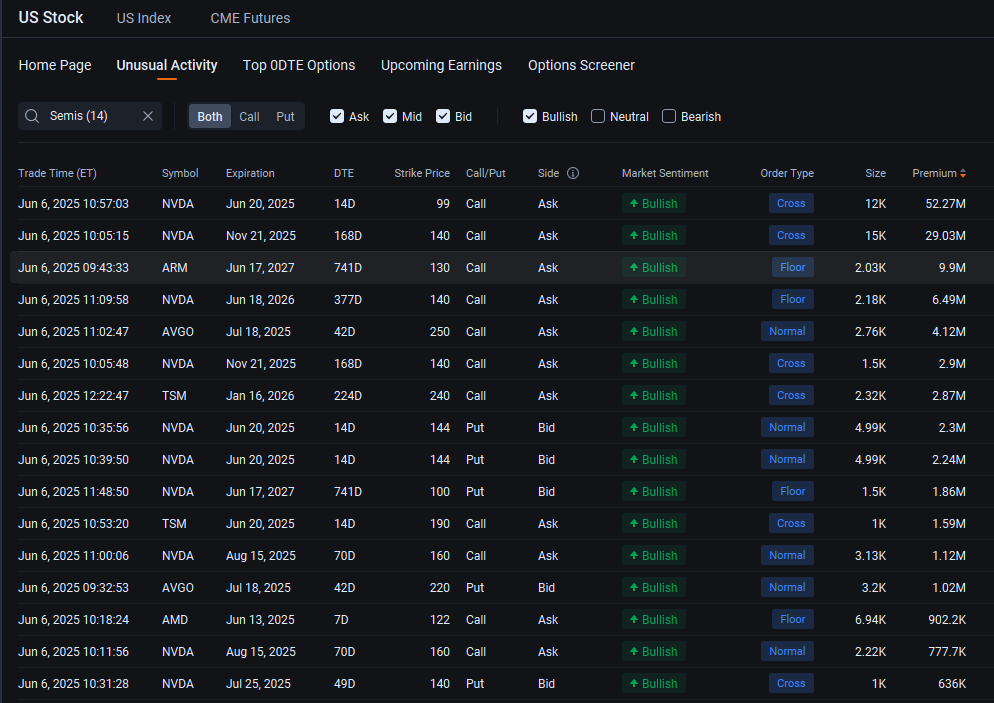Click premium value 777.7K
The width and height of the screenshot is (994, 703).
pos(947,652)
